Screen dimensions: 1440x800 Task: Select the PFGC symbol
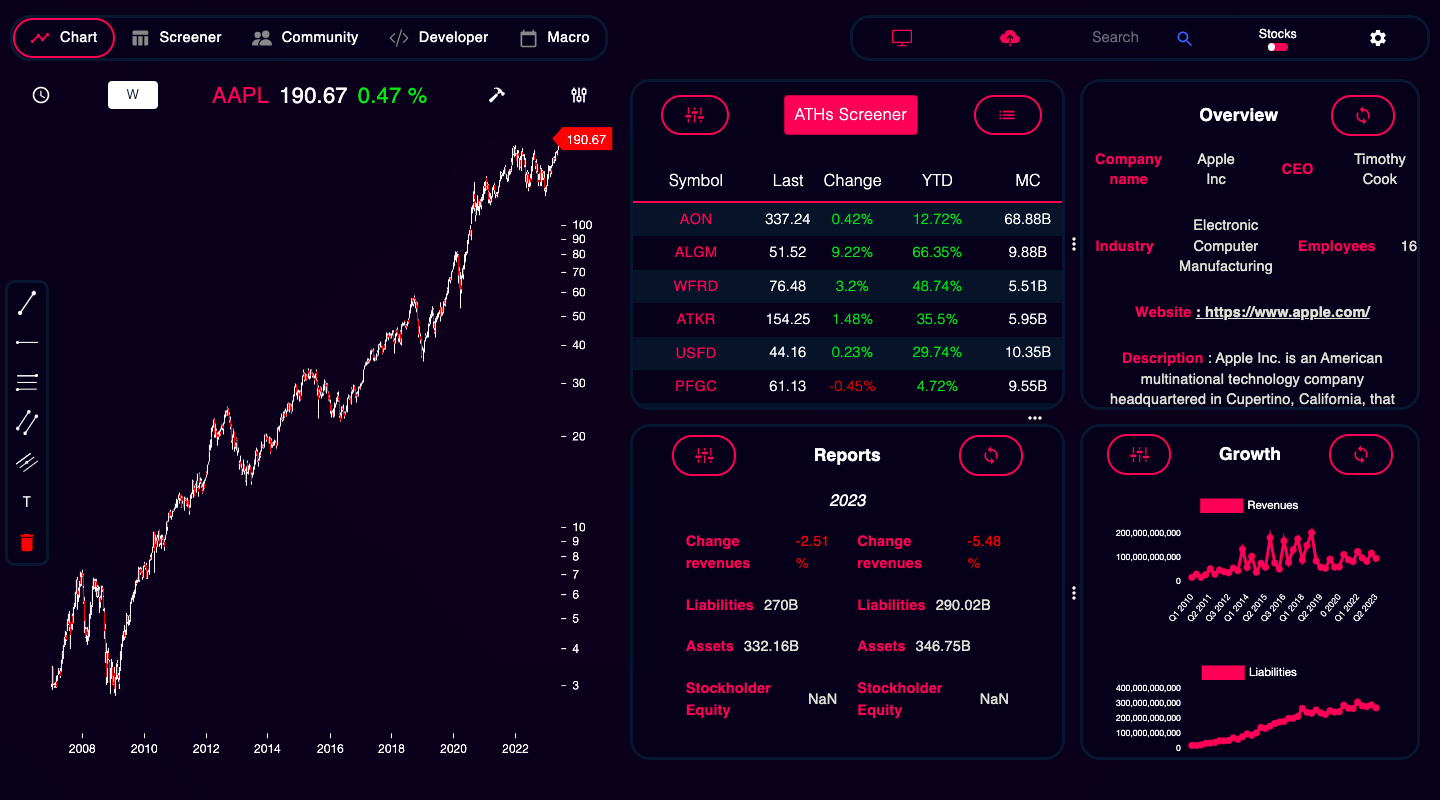(696, 386)
